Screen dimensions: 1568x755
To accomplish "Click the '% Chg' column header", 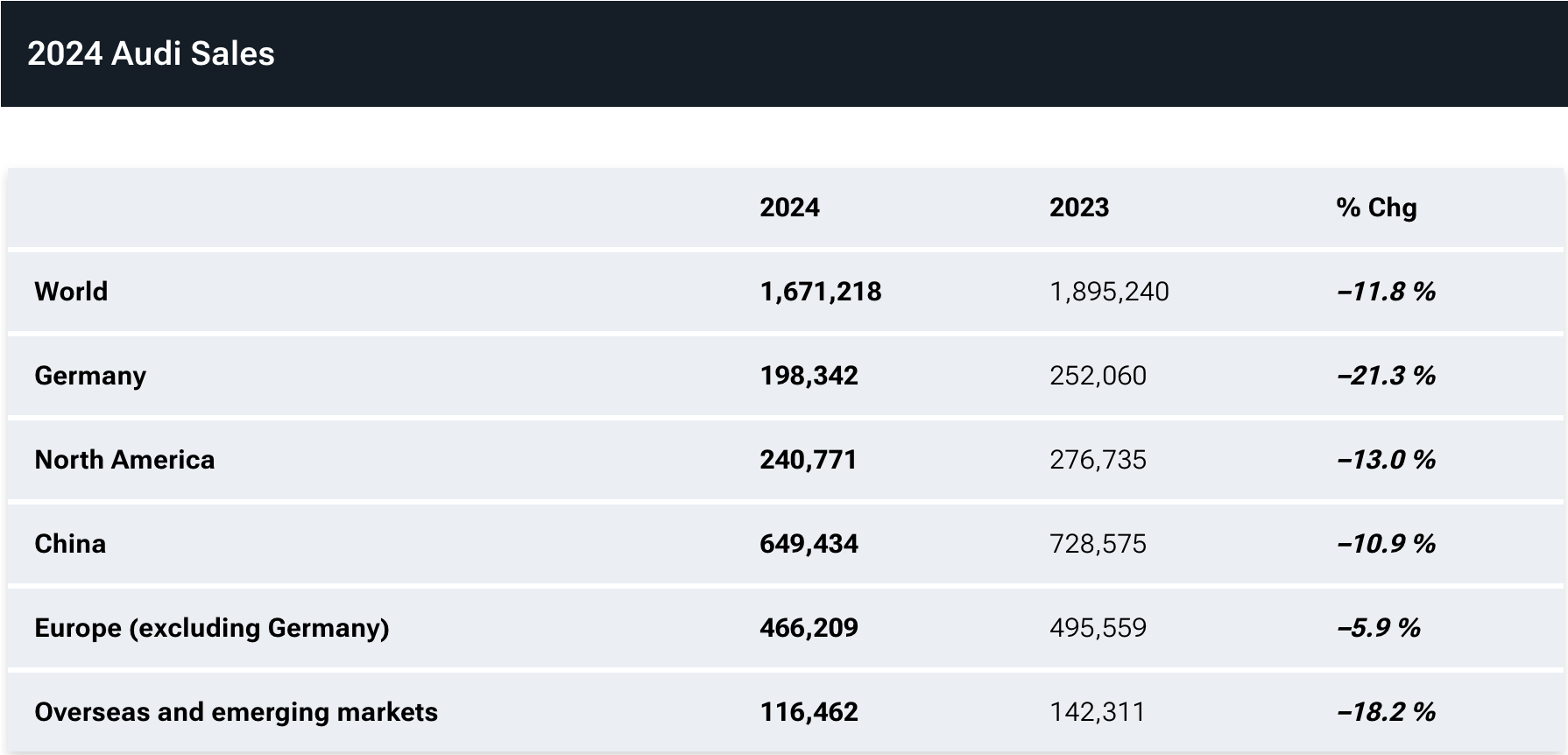I will pos(1375,208).
